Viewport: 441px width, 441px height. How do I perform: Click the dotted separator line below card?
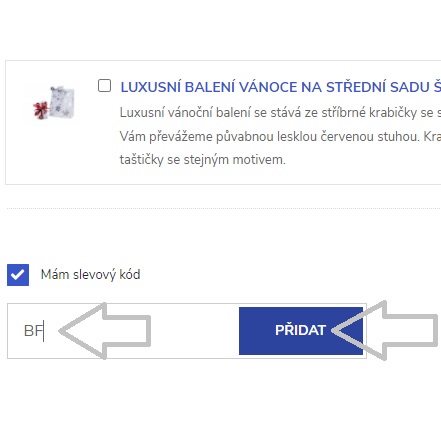[223, 208]
